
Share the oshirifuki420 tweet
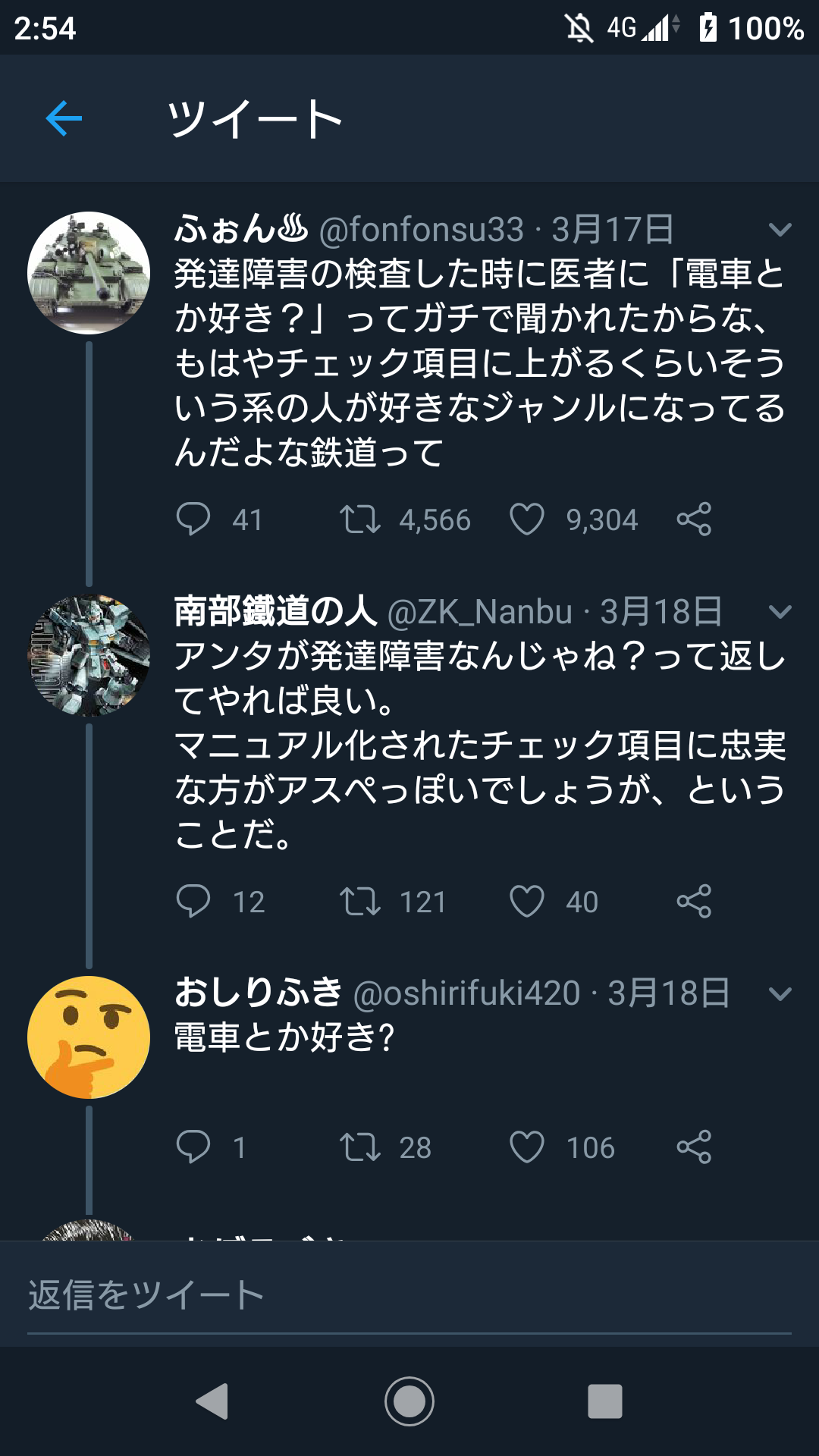(x=694, y=1147)
